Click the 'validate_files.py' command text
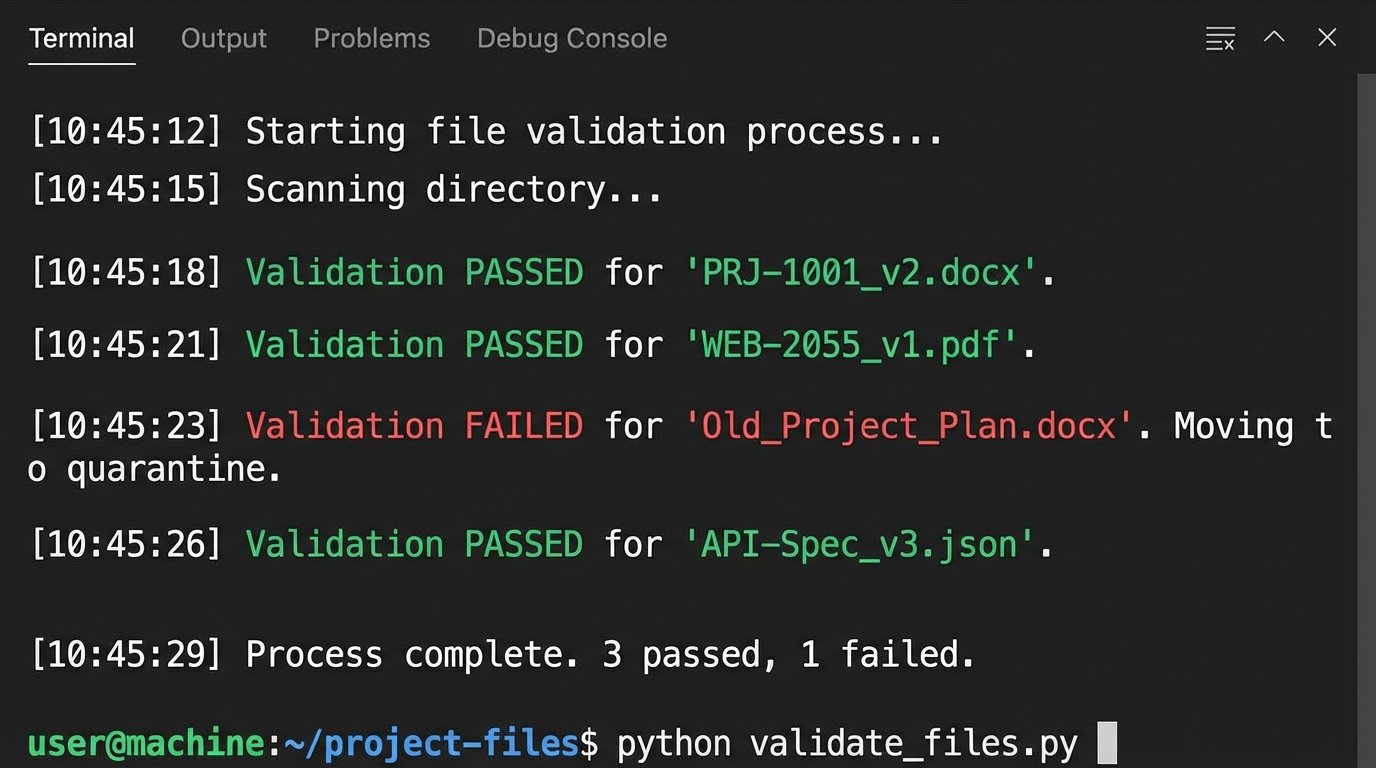Screen dimensions: 1376x768 [914, 743]
